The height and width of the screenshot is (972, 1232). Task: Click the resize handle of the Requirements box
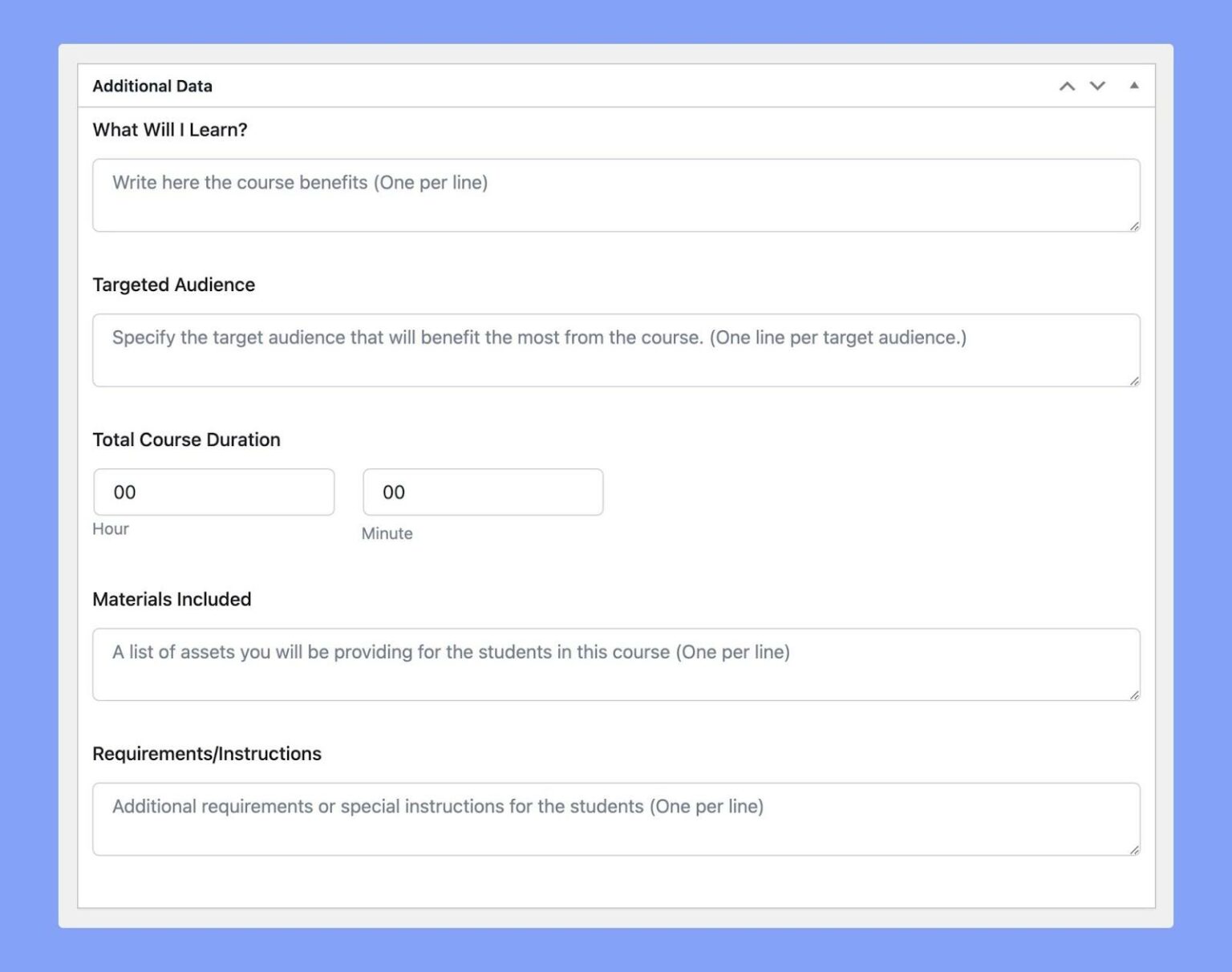tap(1136, 850)
